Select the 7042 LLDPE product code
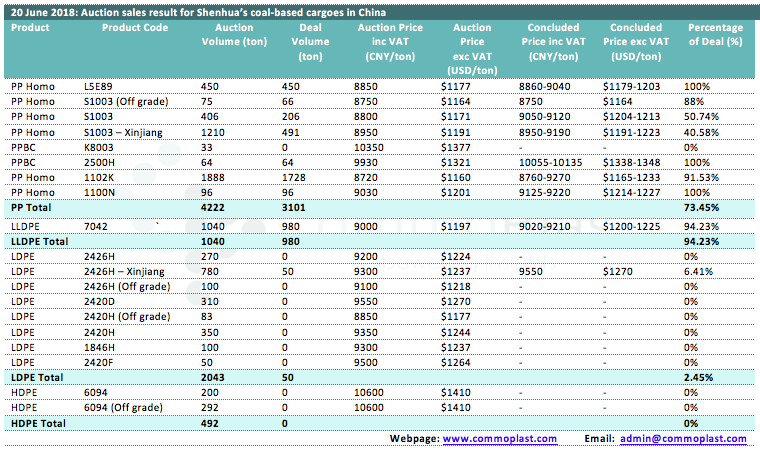The height and width of the screenshot is (453, 760). pos(97,226)
